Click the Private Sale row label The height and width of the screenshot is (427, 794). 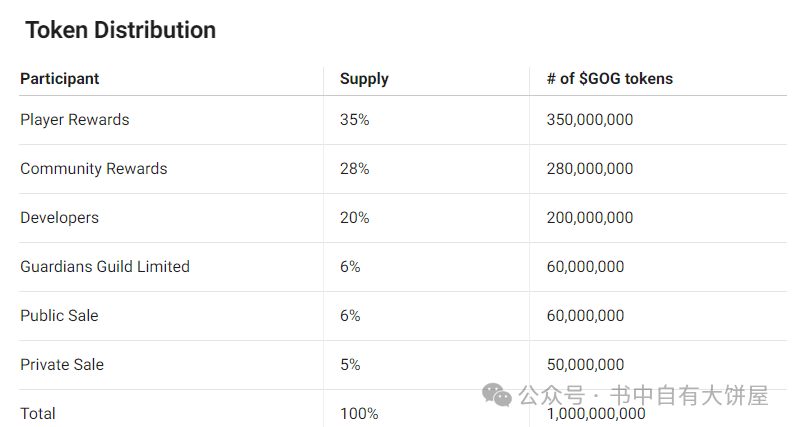tap(62, 365)
